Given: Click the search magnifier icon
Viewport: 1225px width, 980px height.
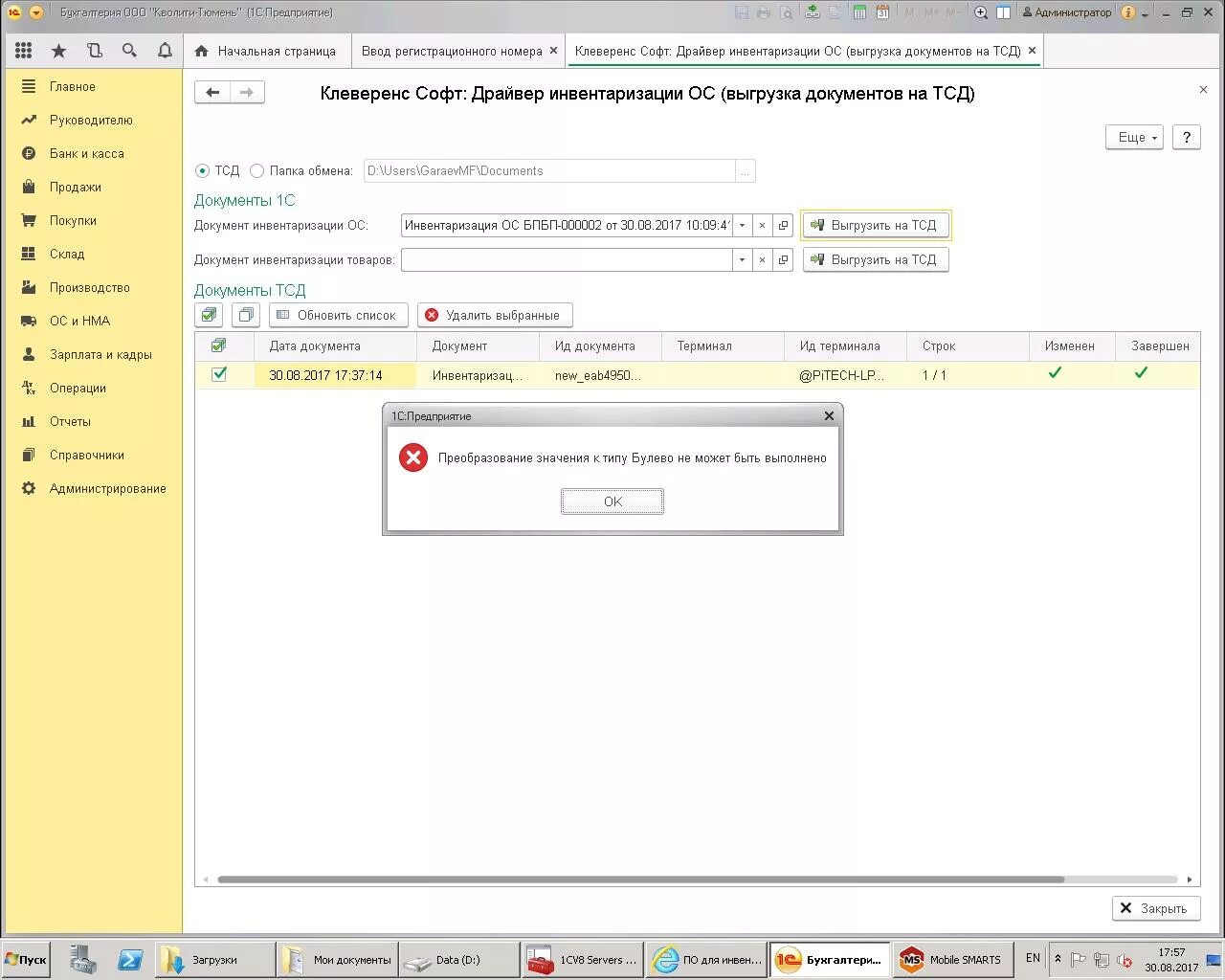Looking at the screenshot, I should tap(129, 51).
